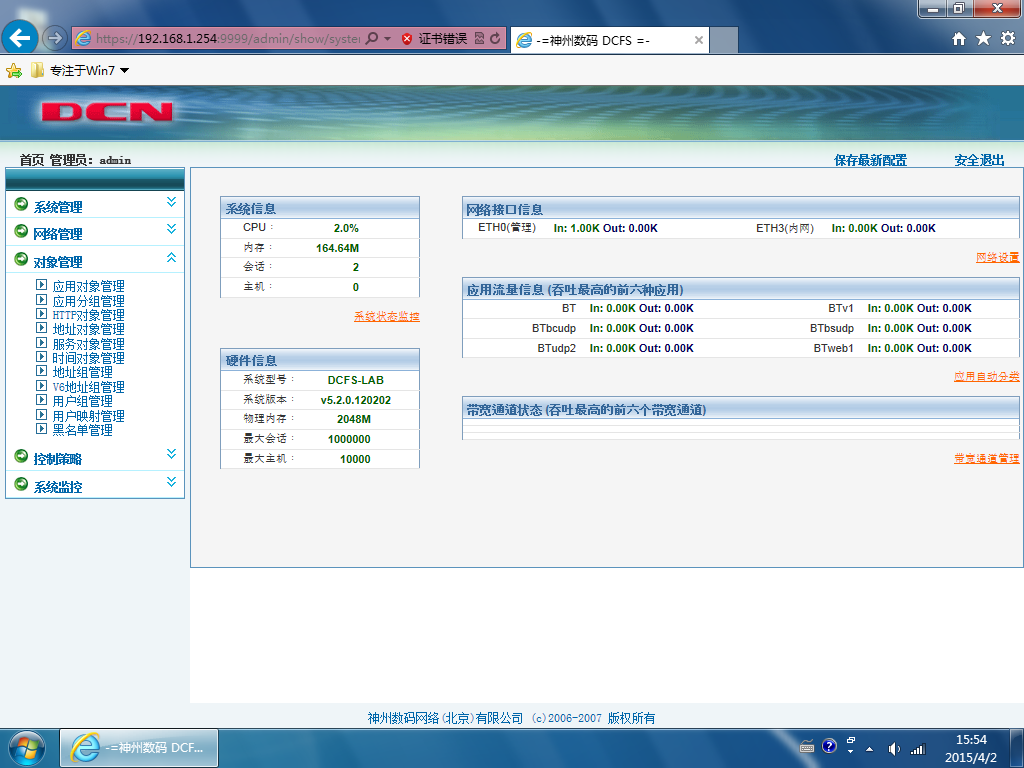
Task: Open 地址组管理 in the sidebar
Action: pyautogui.click(x=82, y=372)
